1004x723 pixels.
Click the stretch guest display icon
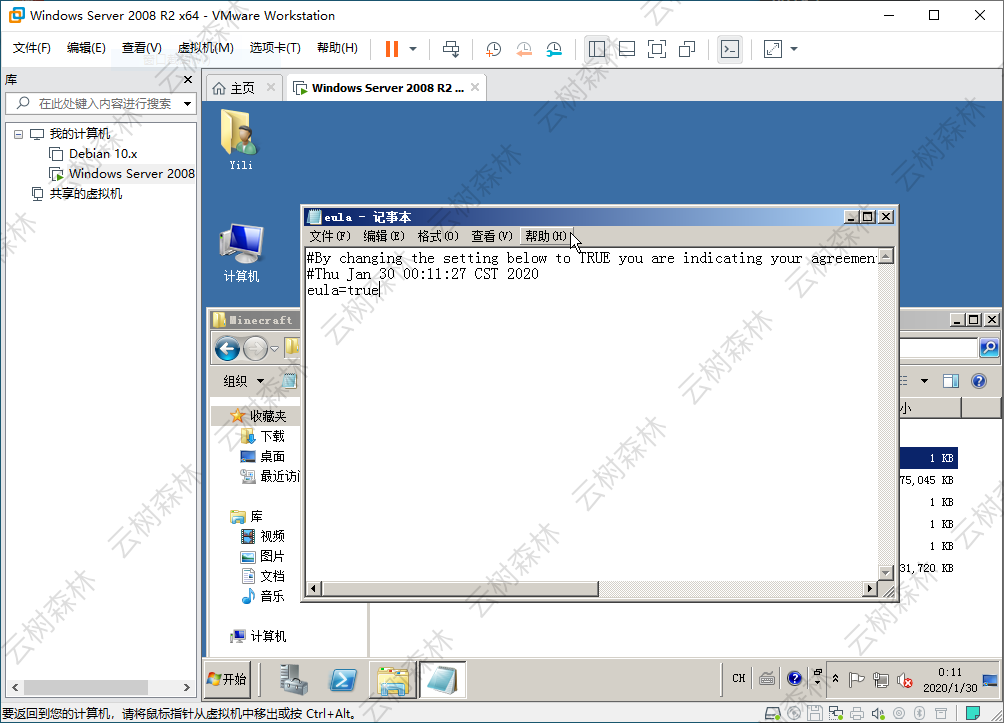click(x=773, y=49)
